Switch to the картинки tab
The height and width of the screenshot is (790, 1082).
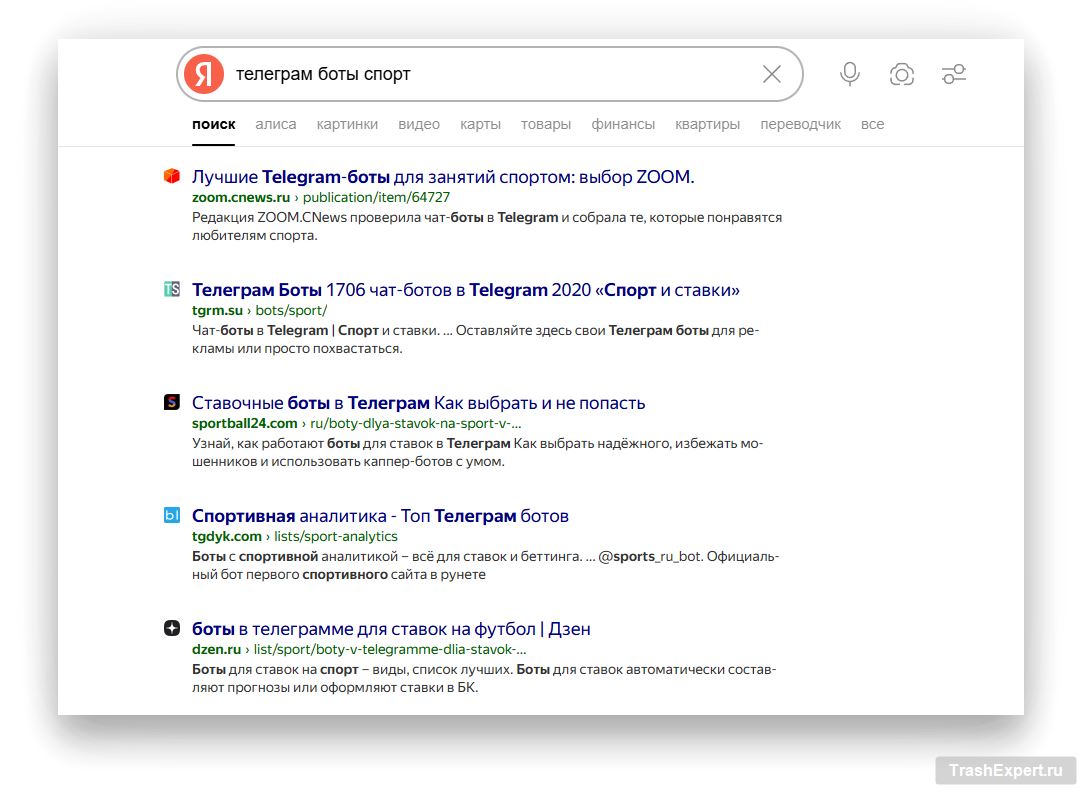347,124
